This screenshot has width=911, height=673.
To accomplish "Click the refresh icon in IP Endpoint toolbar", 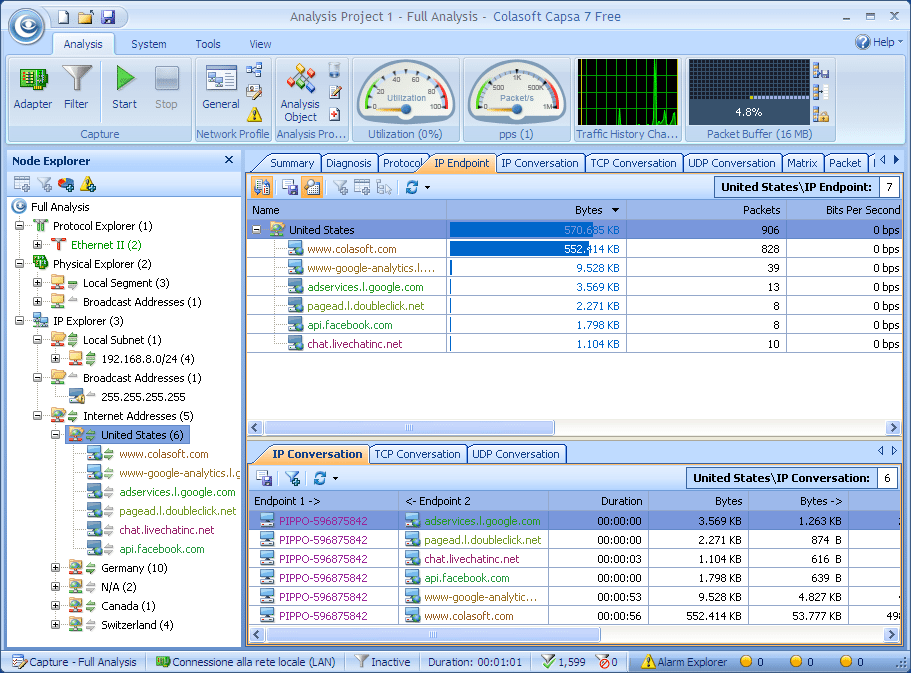I will pos(411,187).
